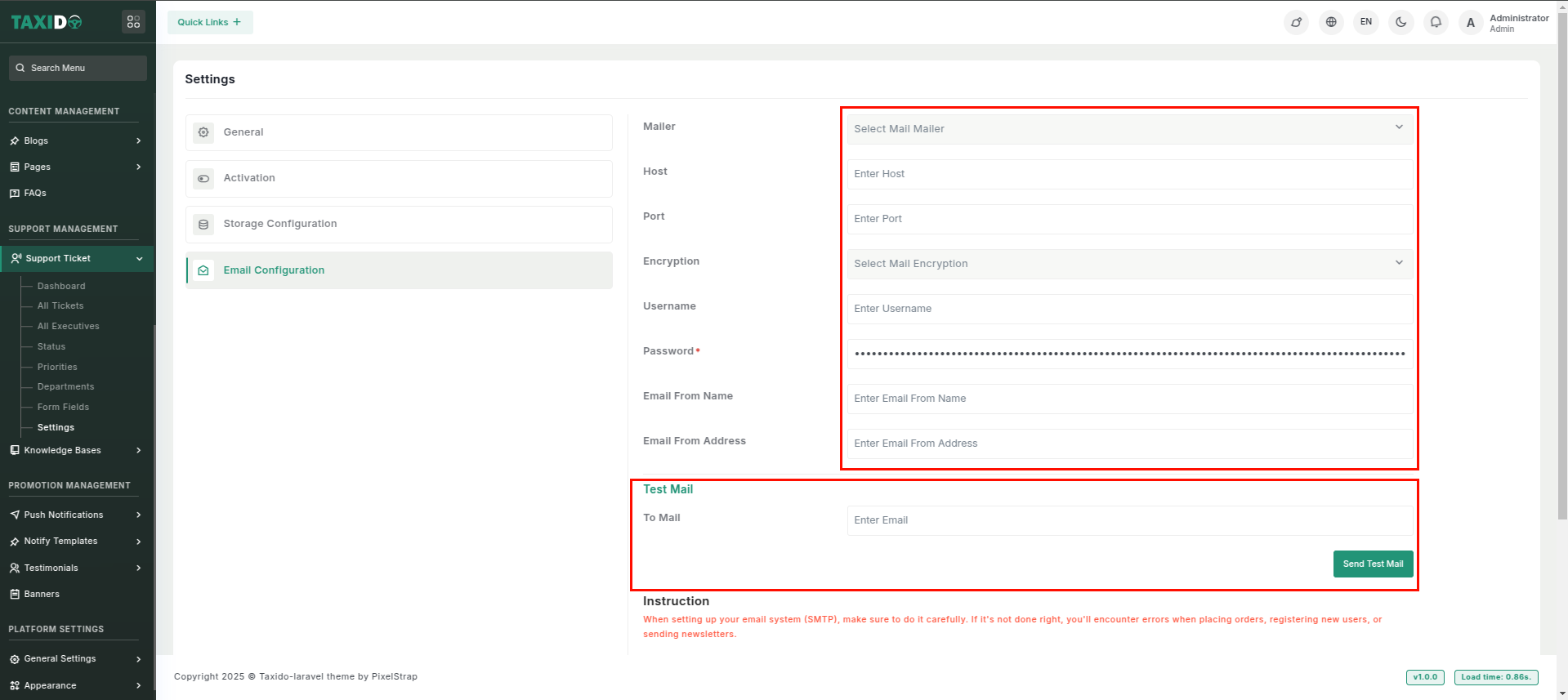
Task: Go to Departments in sidebar
Action: tap(65, 386)
